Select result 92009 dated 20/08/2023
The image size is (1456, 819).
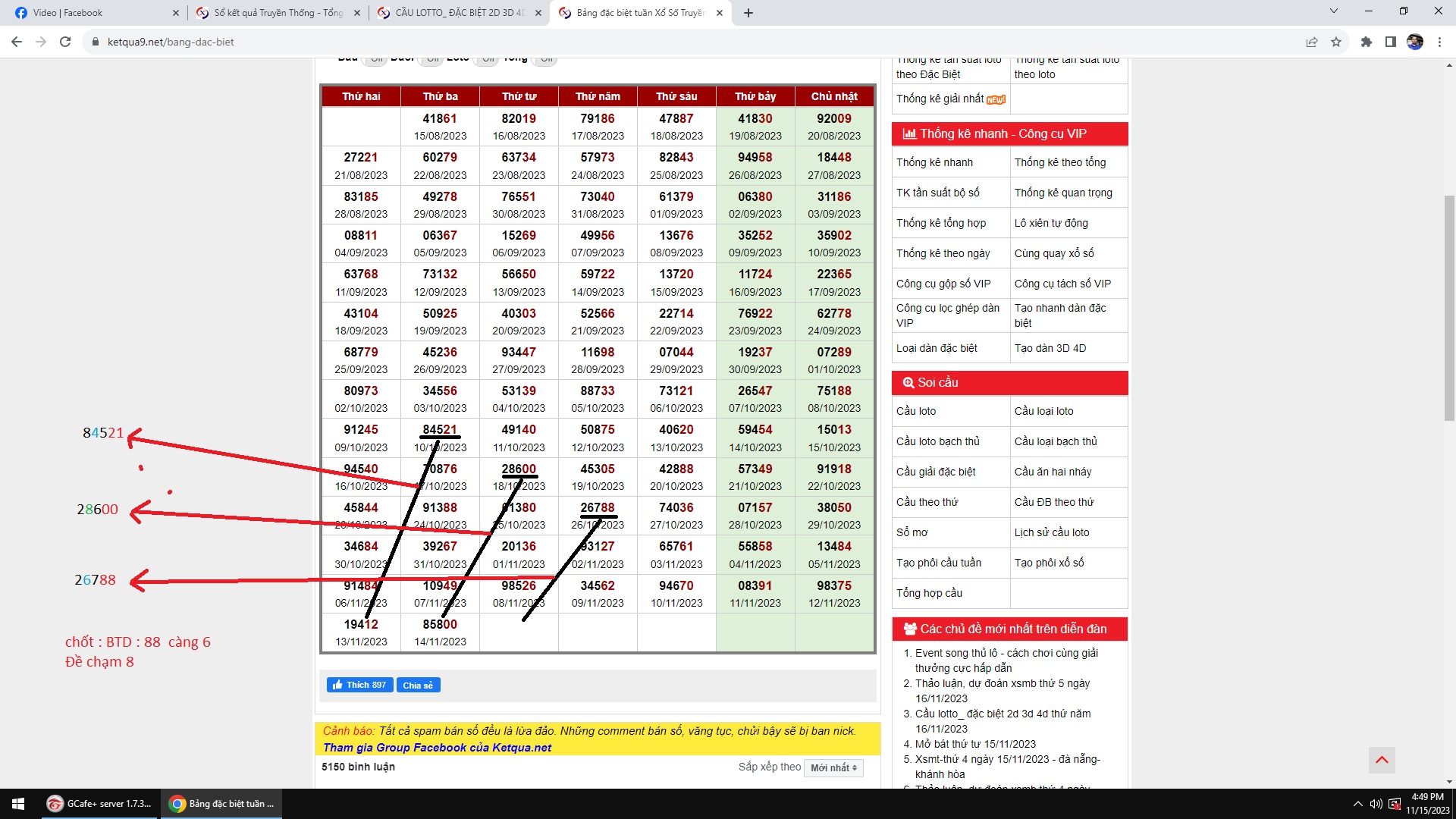tap(834, 127)
